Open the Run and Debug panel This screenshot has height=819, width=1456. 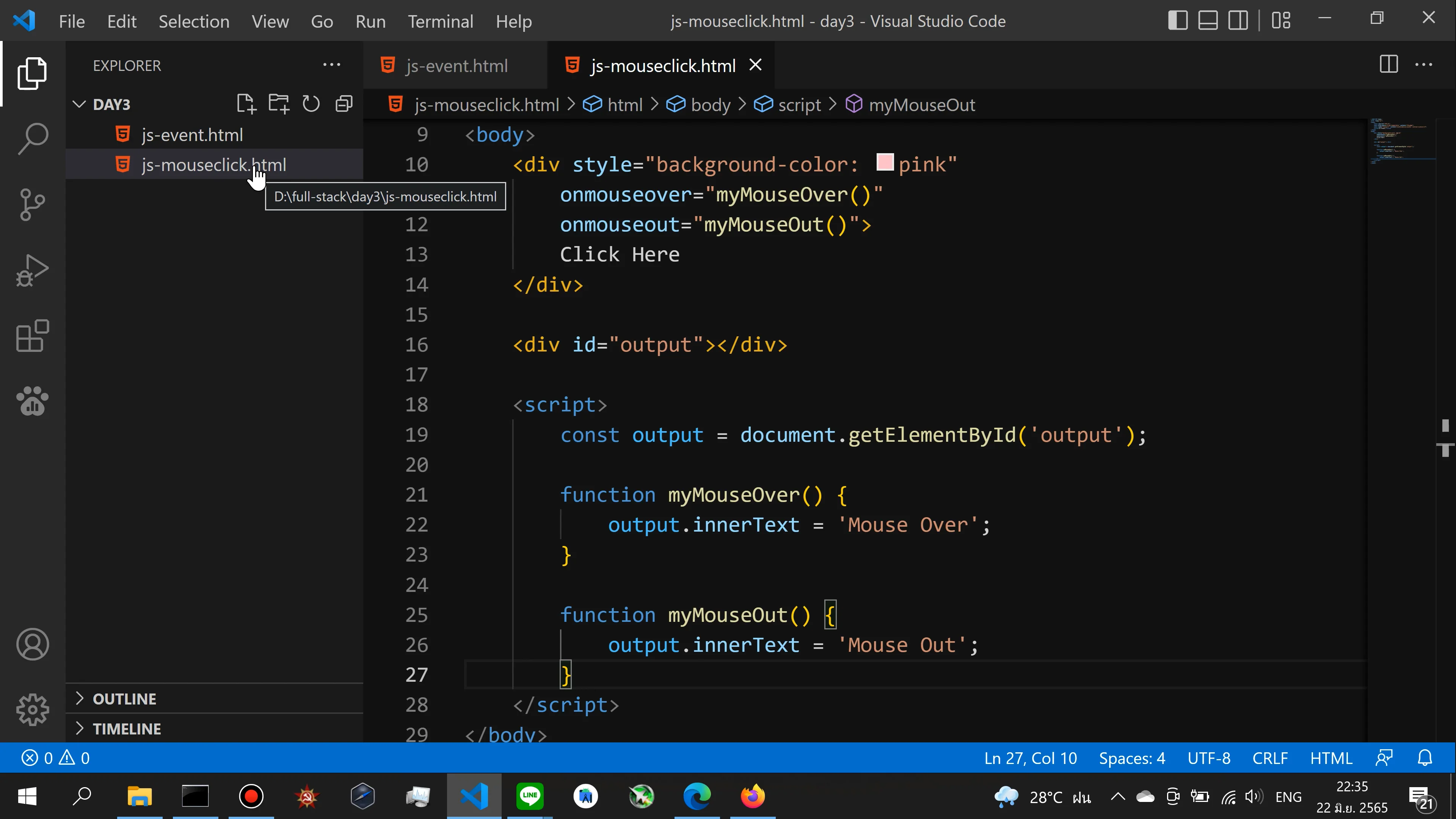[x=32, y=270]
